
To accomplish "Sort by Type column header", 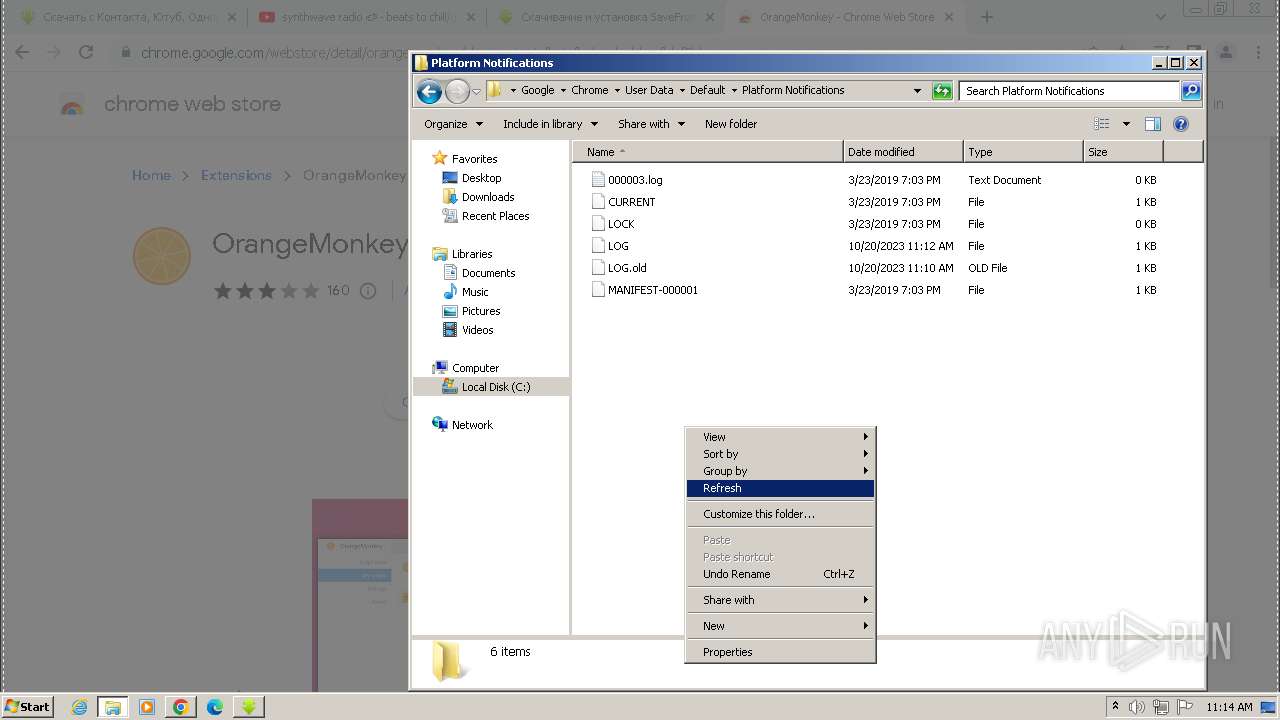I will tap(1023, 152).
